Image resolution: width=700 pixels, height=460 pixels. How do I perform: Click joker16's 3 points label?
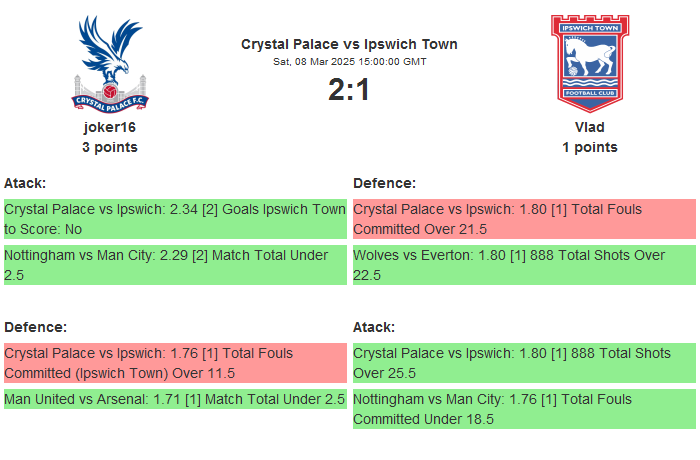[110, 147]
